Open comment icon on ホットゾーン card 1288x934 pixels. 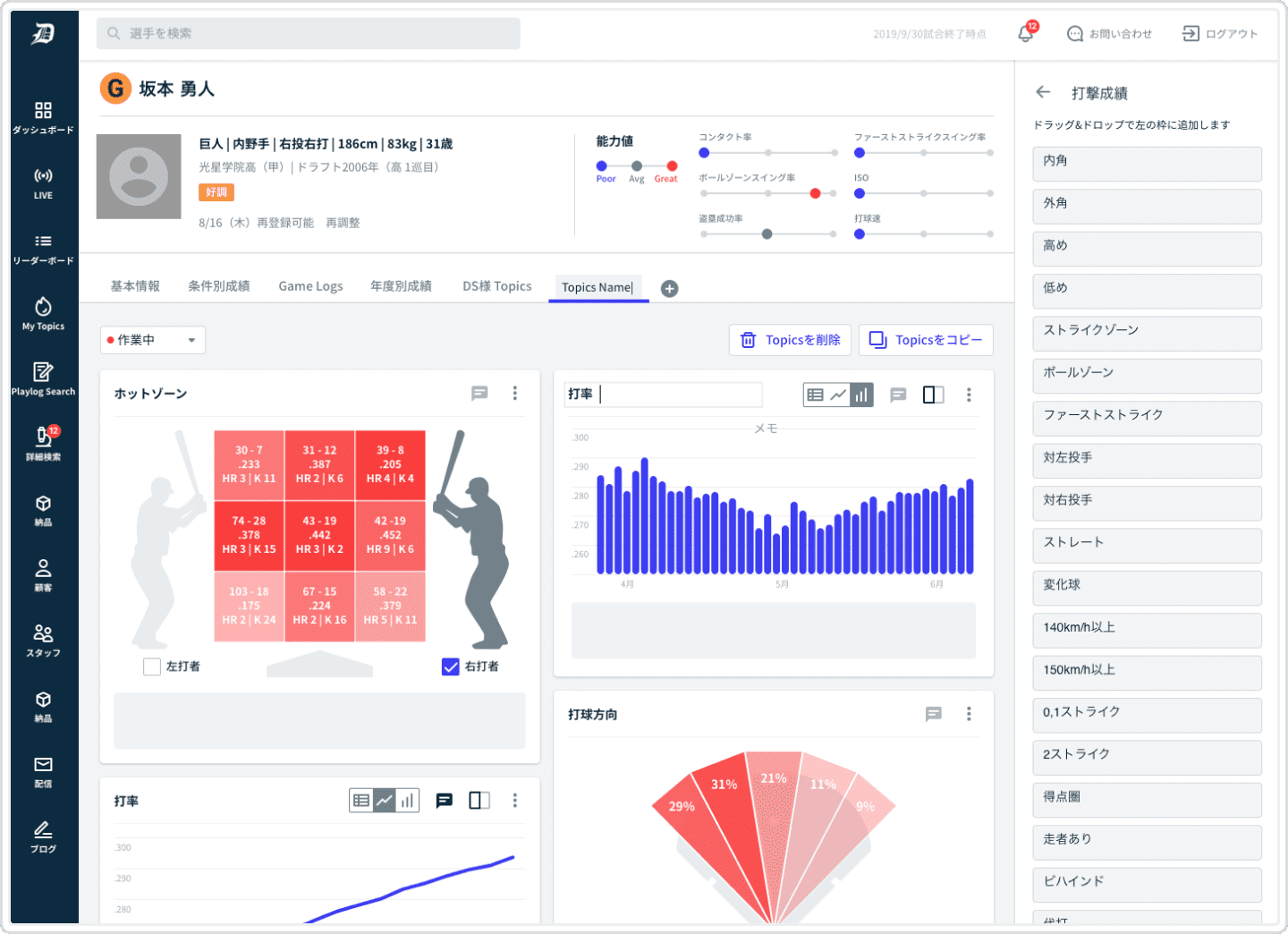click(x=479, y=393)
